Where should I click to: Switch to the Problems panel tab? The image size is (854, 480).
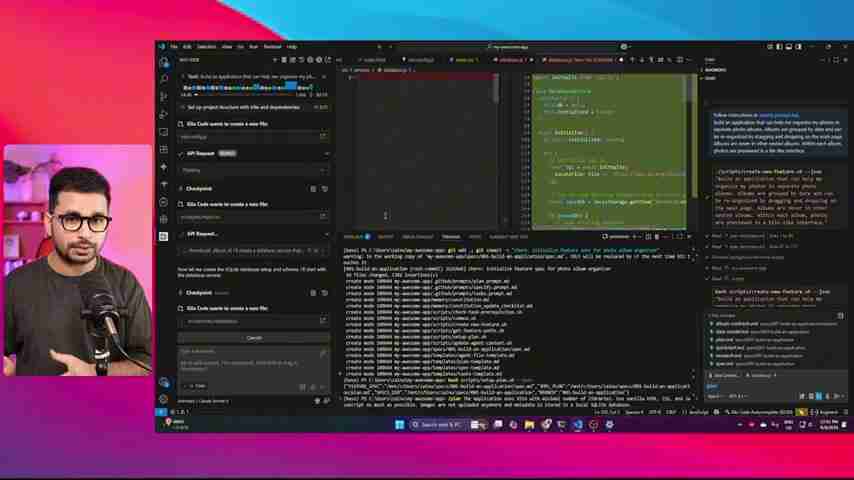[x=356, y=237]
